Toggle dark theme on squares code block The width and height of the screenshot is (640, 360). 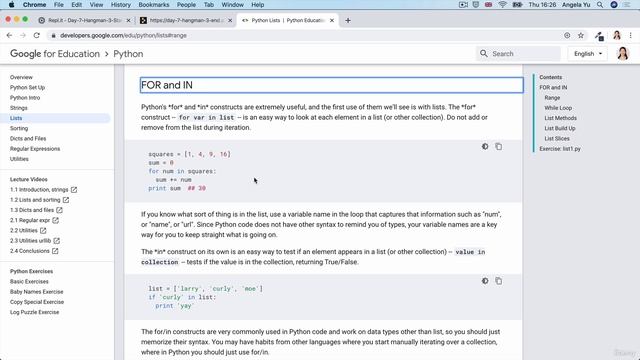[485, 147]
